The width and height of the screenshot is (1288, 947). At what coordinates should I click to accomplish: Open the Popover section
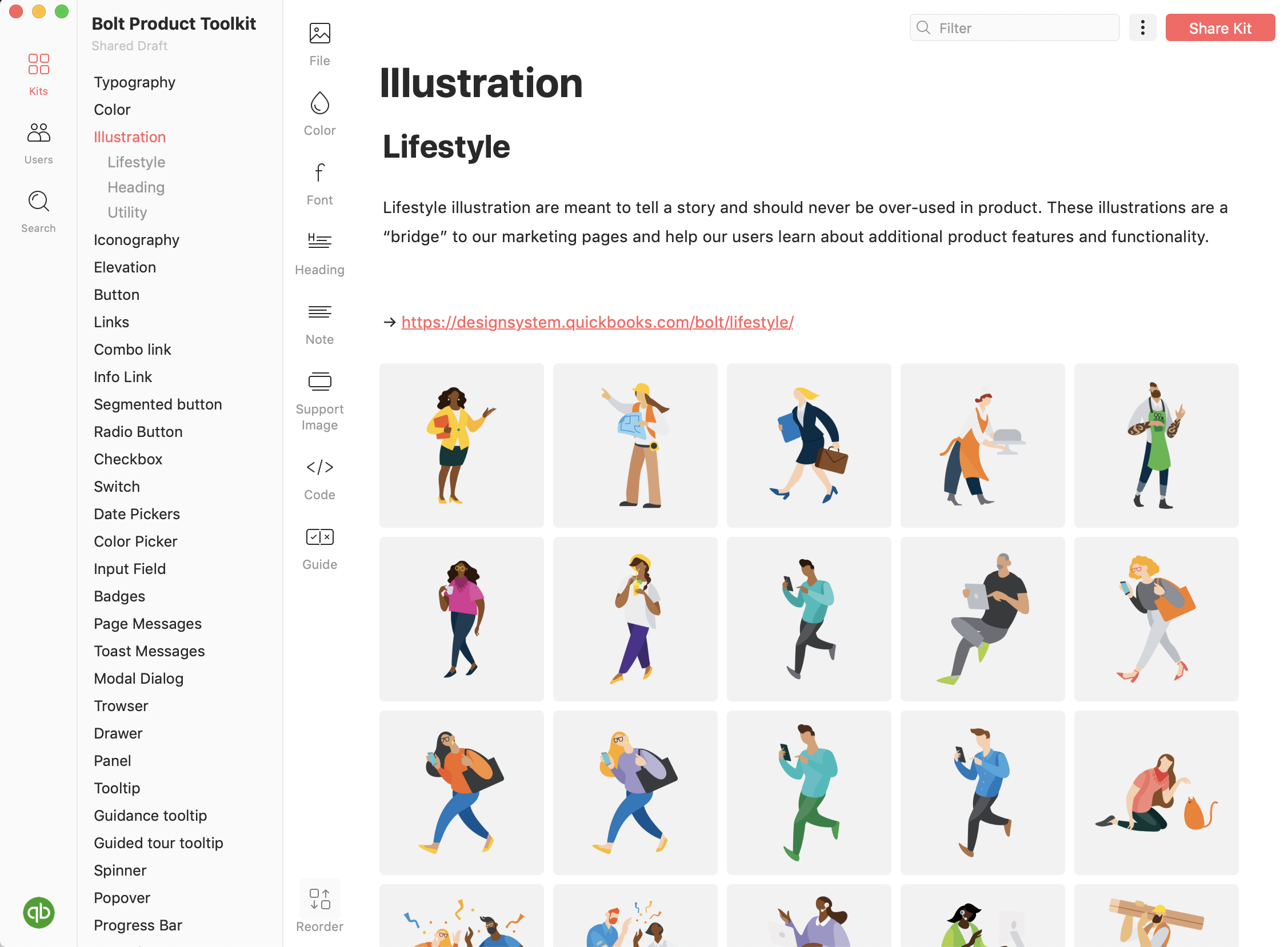tap(122, 898)
